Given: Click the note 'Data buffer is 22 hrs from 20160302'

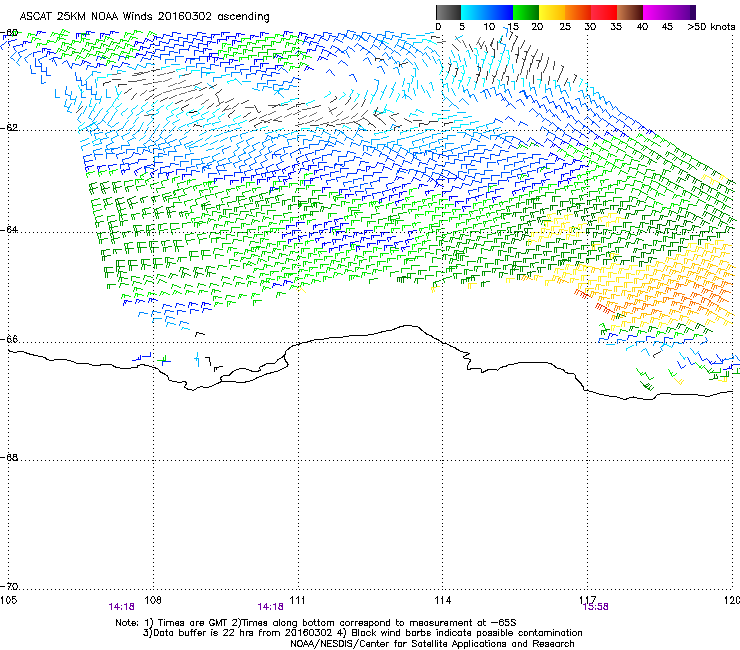Looking at the screenshot, I should [x=241, y=633].
